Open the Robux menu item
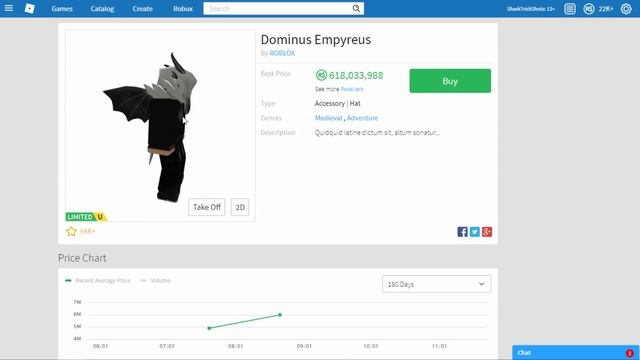This screenshot has height=360, width=640. [182, 9]
